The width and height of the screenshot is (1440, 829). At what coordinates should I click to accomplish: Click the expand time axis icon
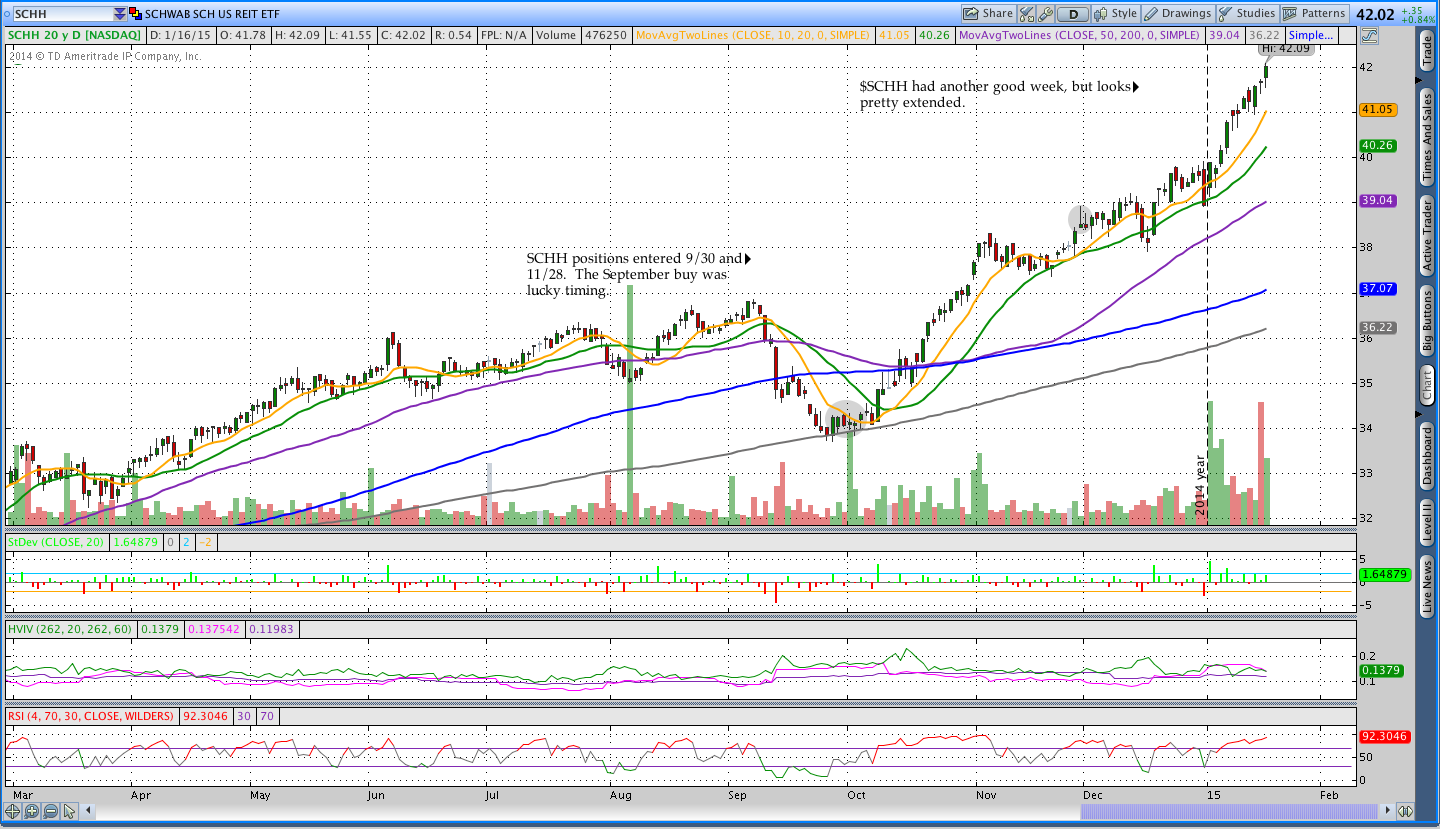point(1405,811)
